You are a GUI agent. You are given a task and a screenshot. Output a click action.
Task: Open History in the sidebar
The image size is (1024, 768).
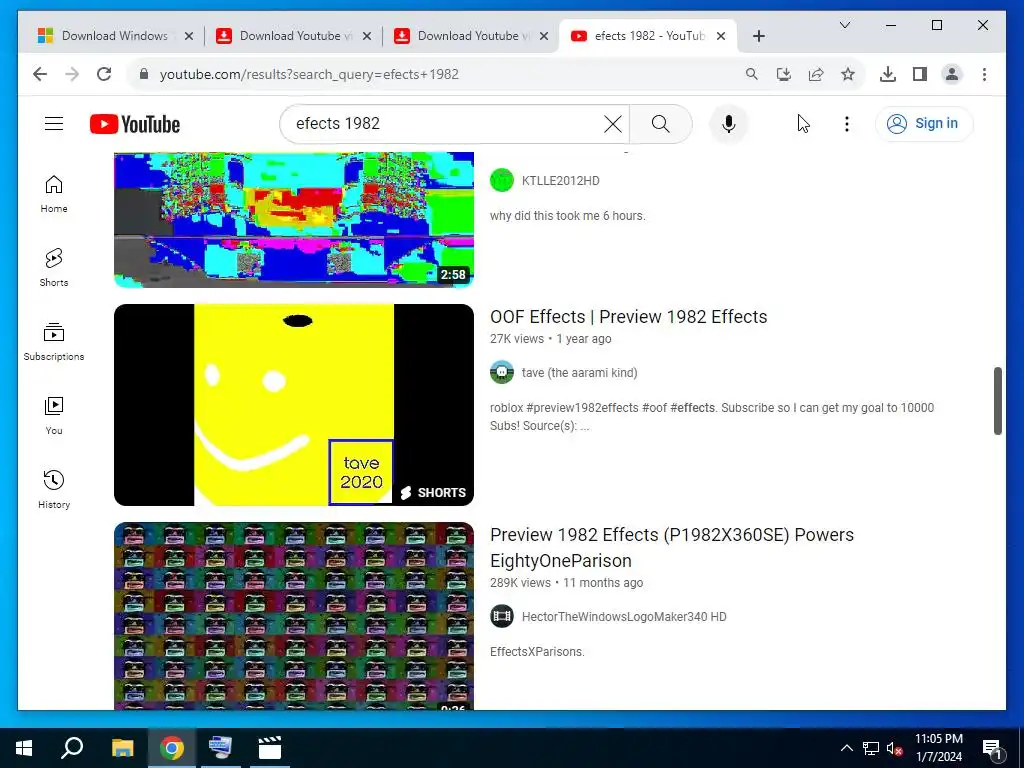click(54, 489)
